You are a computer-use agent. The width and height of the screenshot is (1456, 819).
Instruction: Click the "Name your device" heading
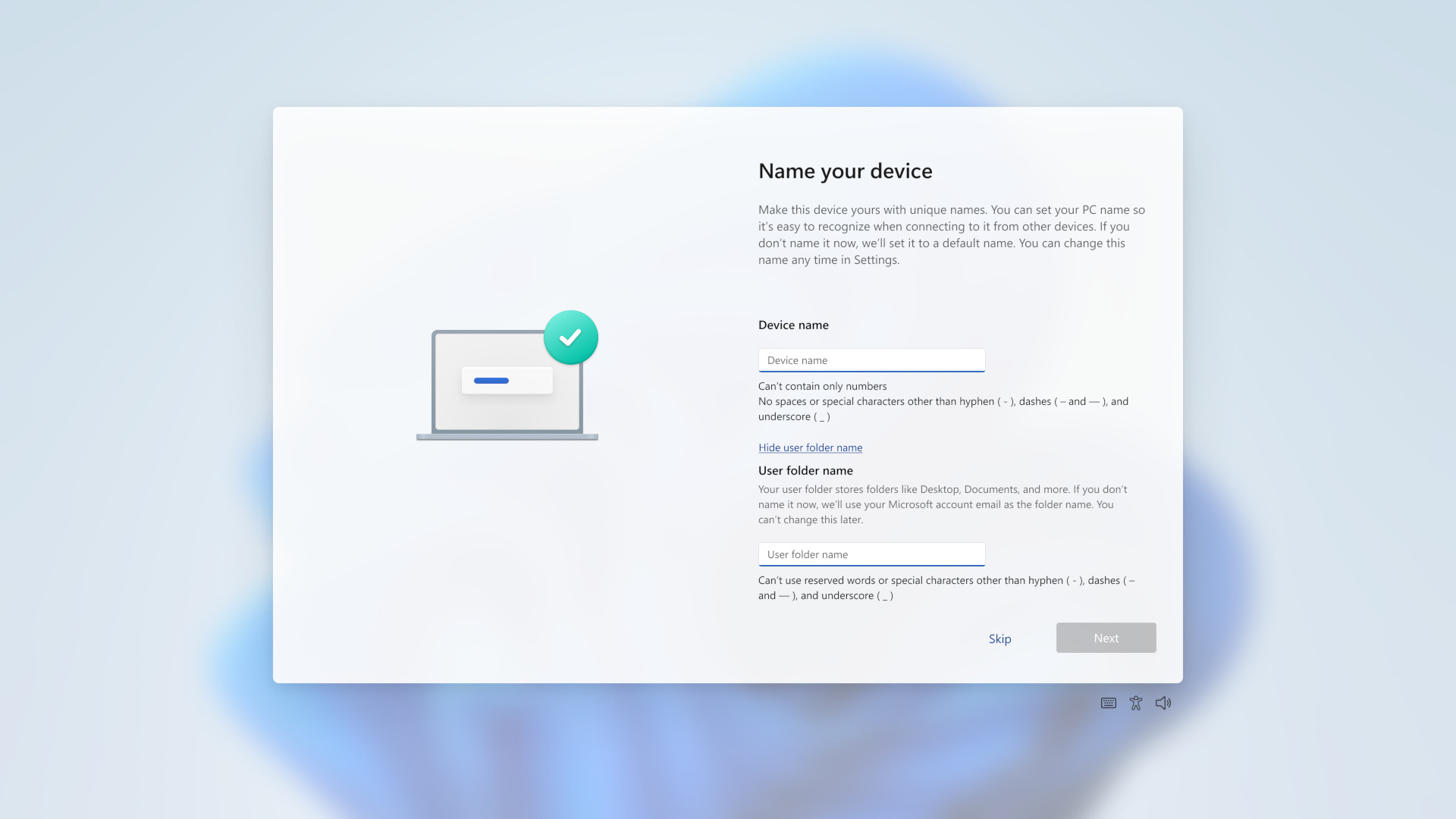click(845, 171)
